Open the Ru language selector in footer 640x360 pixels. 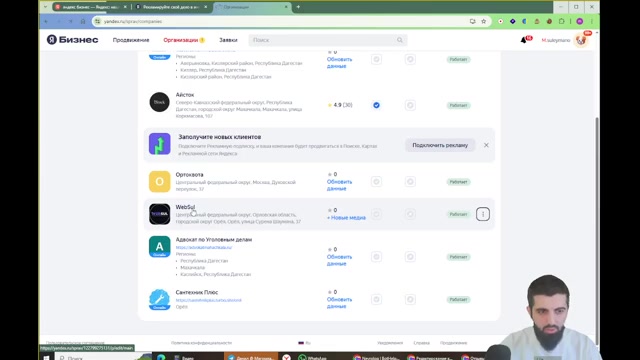(x=304, y=343)
